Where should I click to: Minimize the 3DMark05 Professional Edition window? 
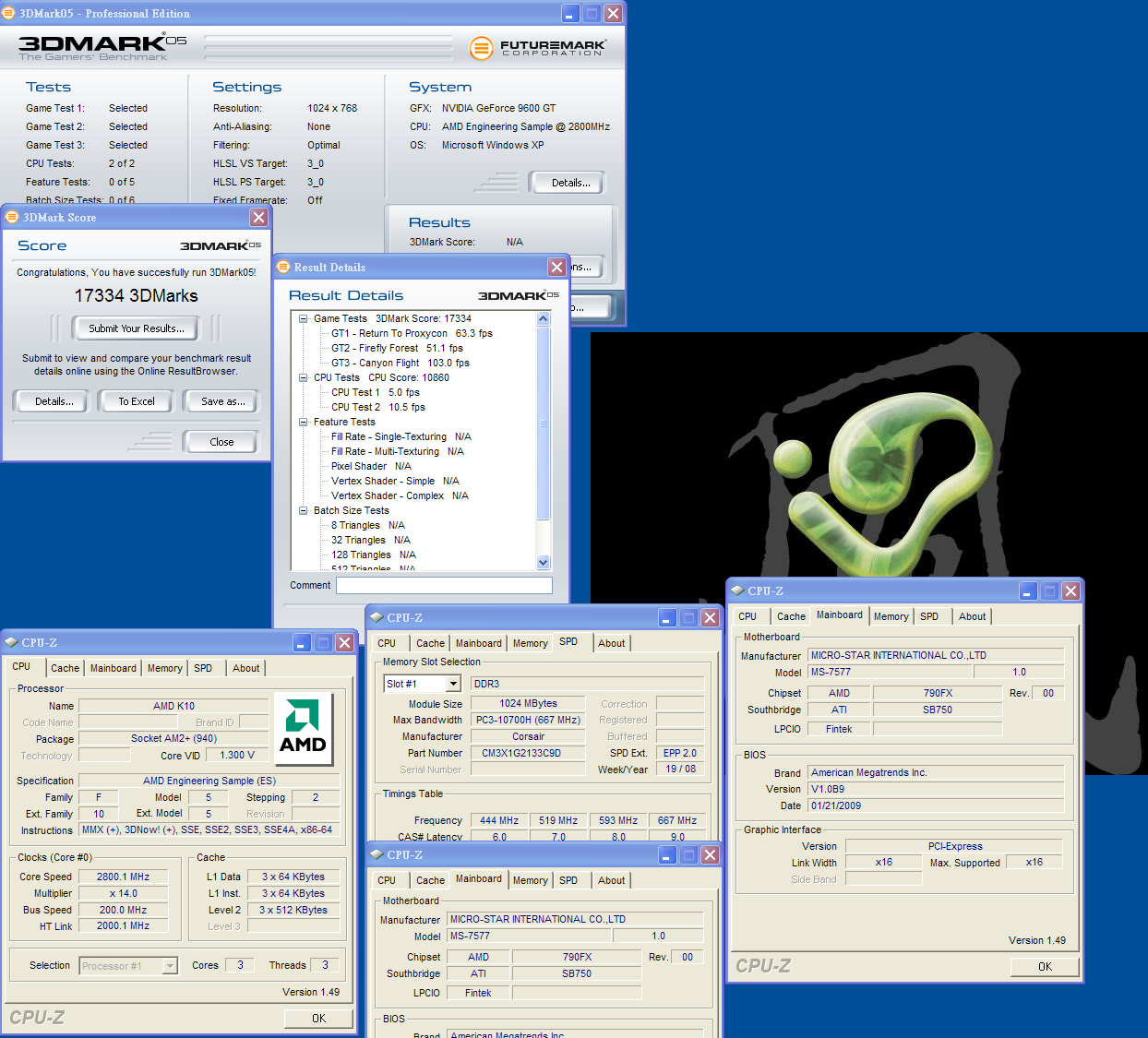tap(570, 13)
